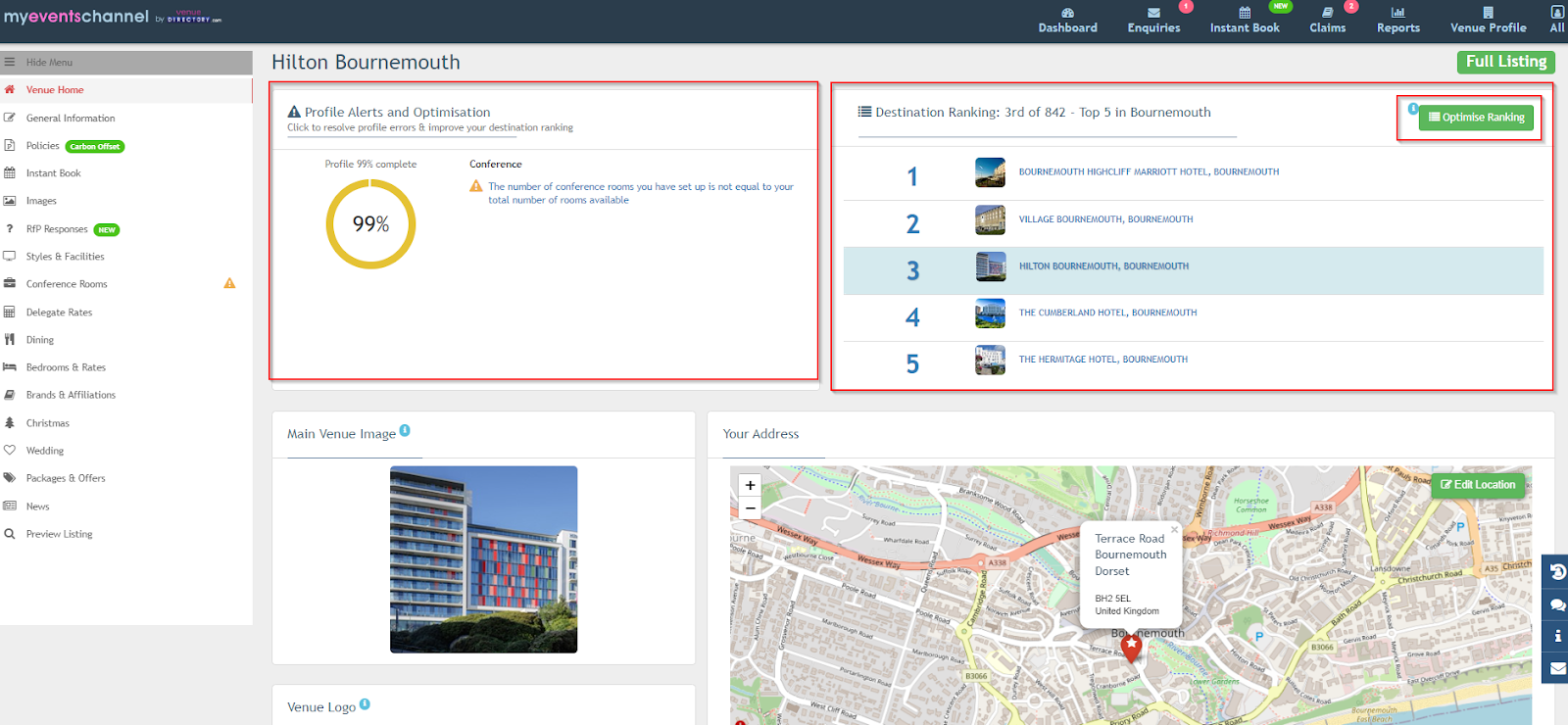The height and width of the screenshot is (725, 1568).
Task: Open the envelope floating side icon
Action: coord(1555,668)
